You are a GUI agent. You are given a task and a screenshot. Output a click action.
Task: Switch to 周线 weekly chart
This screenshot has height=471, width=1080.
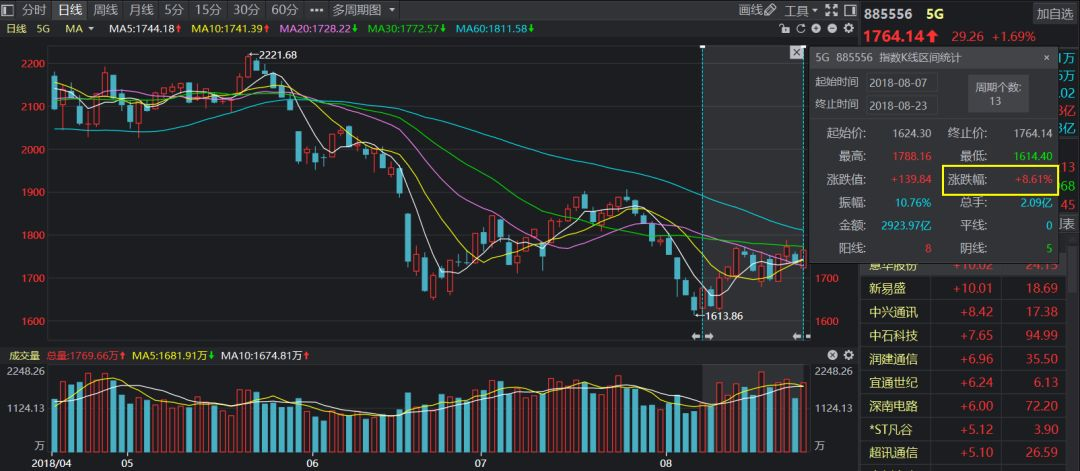(105, 10)
